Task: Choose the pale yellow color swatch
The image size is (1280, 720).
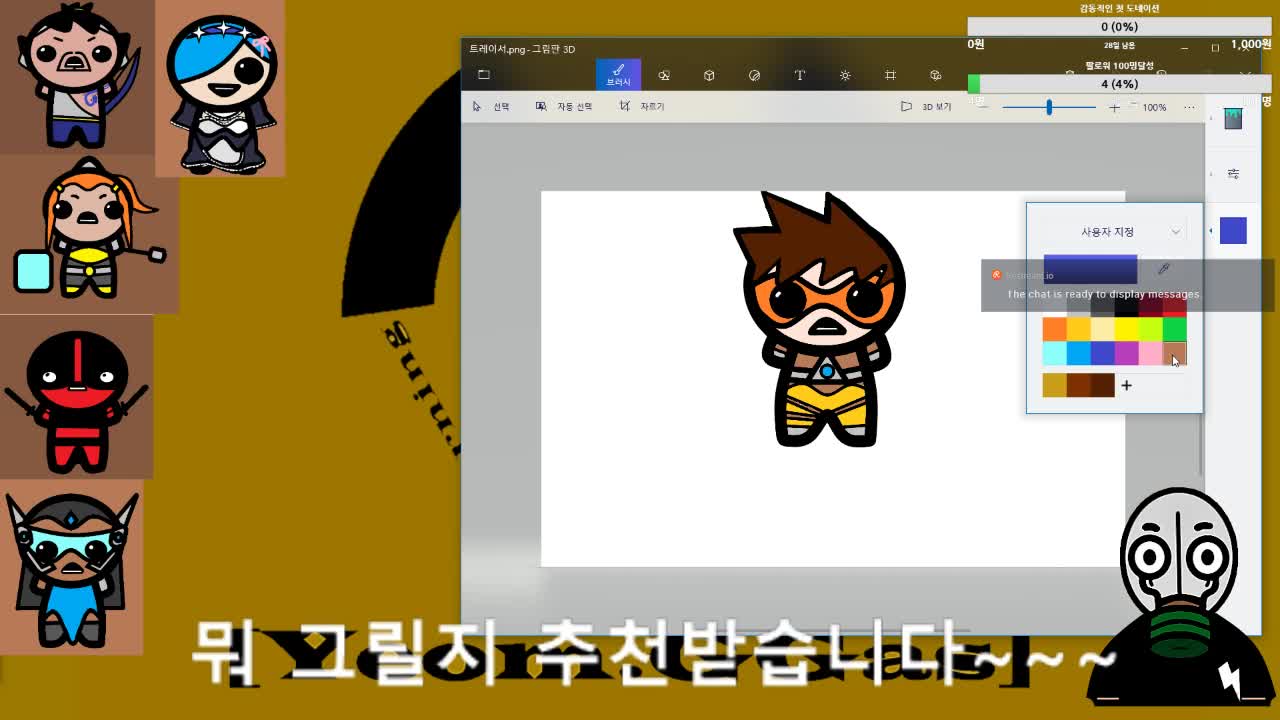Action: [1103, 328]
